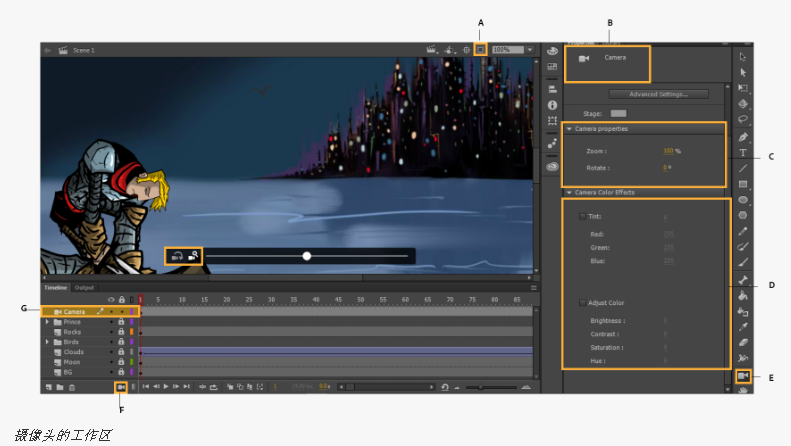Open the Edit Scene dropdown
This screenshot has width=791, height=446.
pyautogui.click(x=431, y=49)
